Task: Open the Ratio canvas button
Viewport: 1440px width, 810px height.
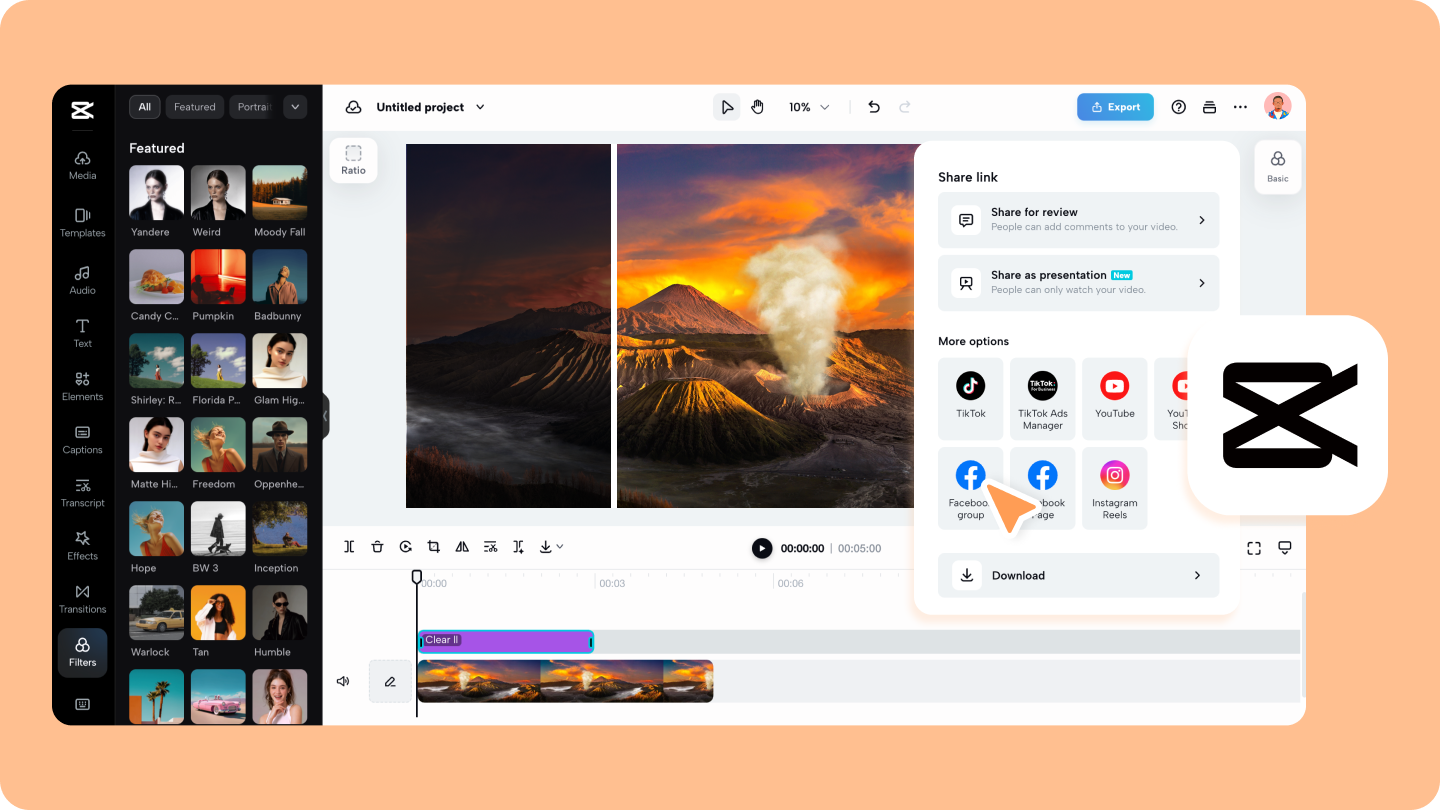Action: 353,160
